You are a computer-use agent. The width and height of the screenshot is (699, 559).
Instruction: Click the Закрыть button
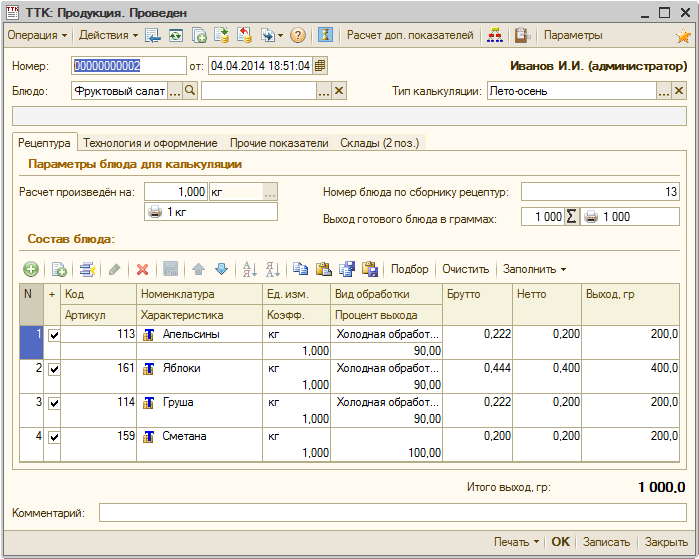(x=666, y=542)
